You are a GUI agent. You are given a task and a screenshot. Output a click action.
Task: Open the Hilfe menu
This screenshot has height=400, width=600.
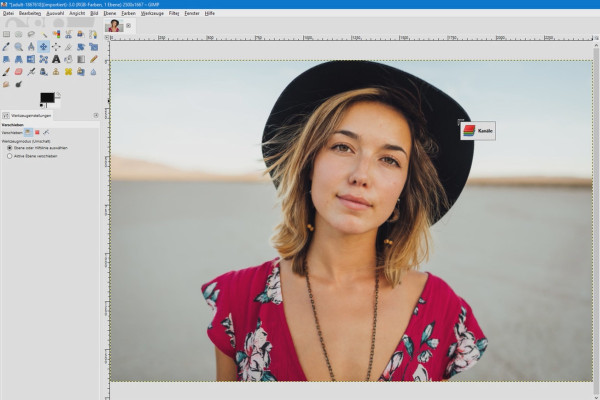tap(210, 13)
